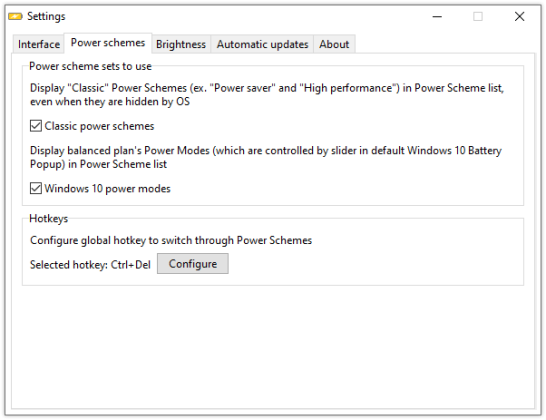Click the Hotkeys group header

48,218
